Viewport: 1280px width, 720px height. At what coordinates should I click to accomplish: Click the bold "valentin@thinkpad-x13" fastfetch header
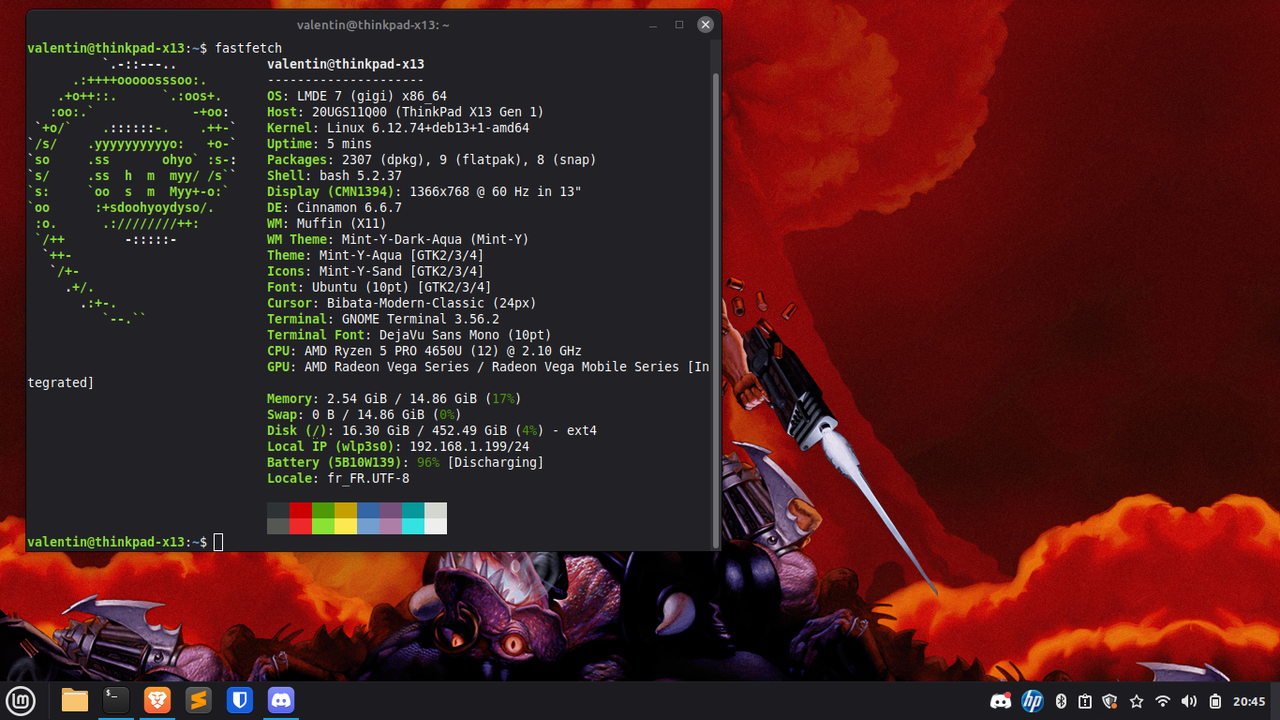point(346,65)
